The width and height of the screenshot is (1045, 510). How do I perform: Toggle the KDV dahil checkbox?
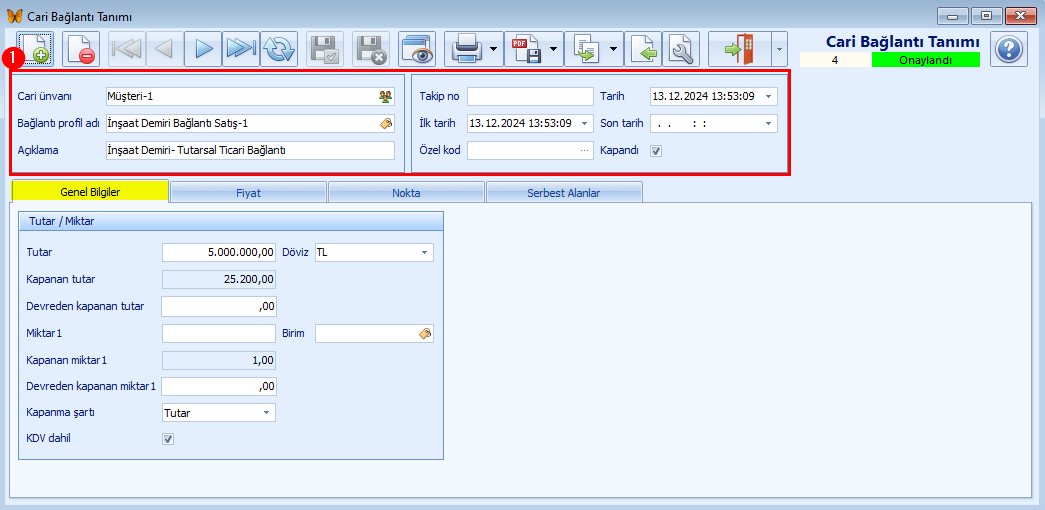(x=169, y=439)
